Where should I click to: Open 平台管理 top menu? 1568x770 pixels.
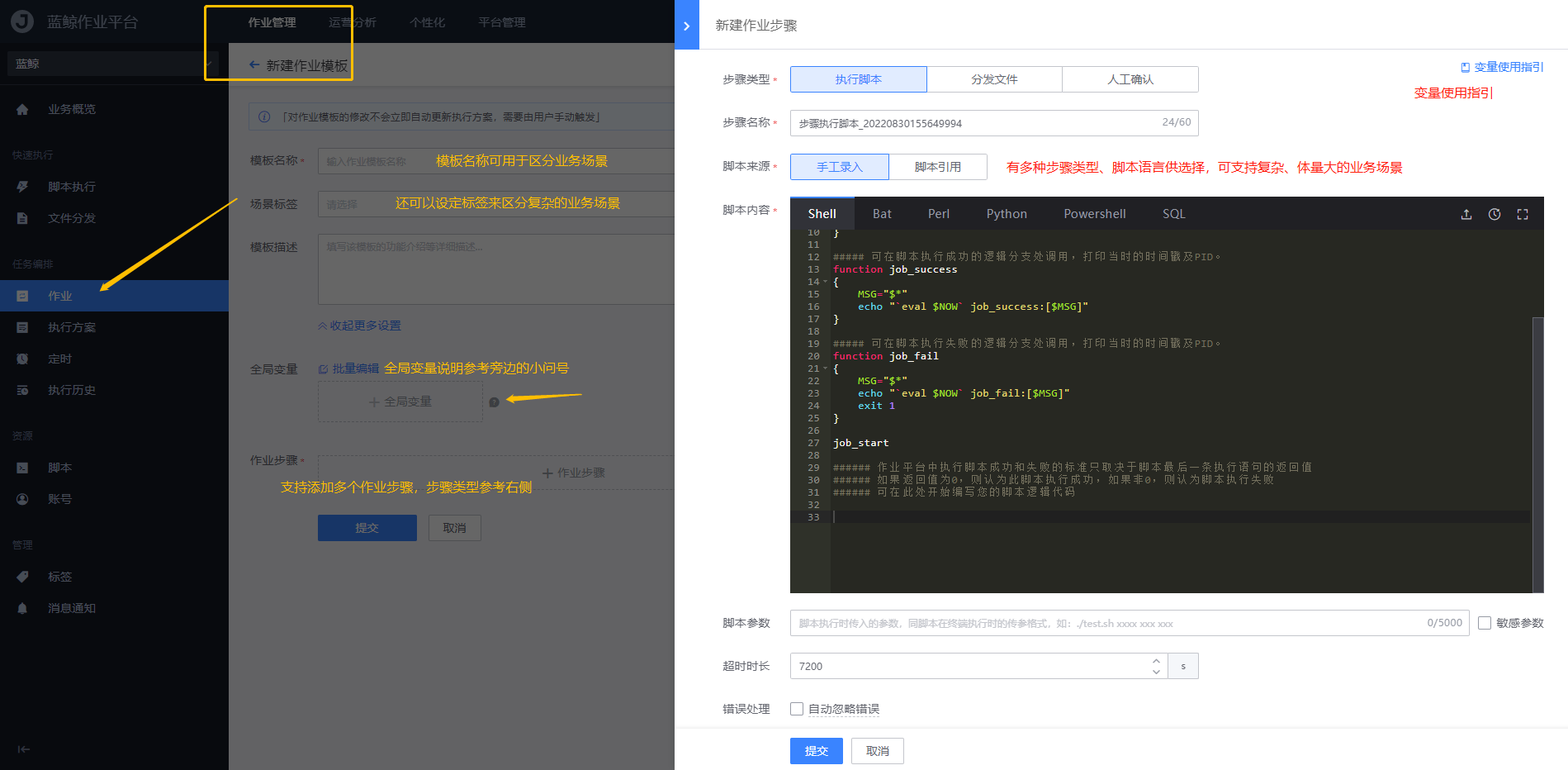pyautogui.click(x=502, y=22)
